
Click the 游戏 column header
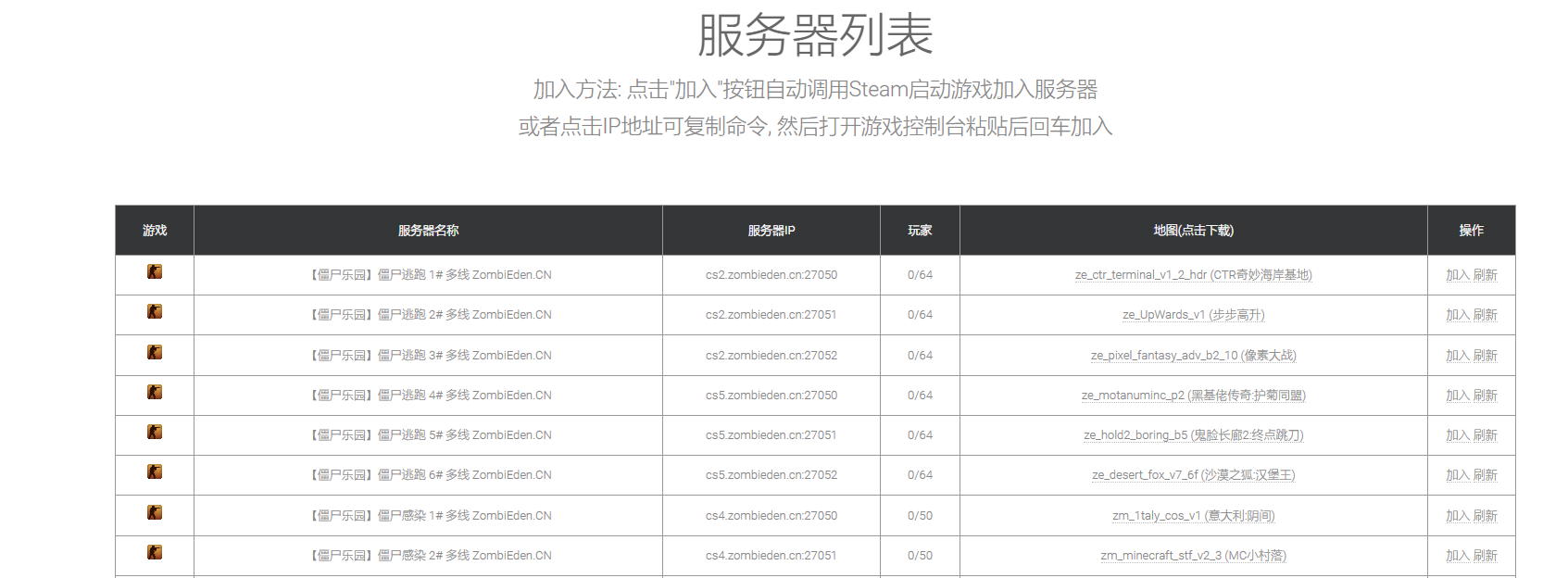(x=155, y=231)
